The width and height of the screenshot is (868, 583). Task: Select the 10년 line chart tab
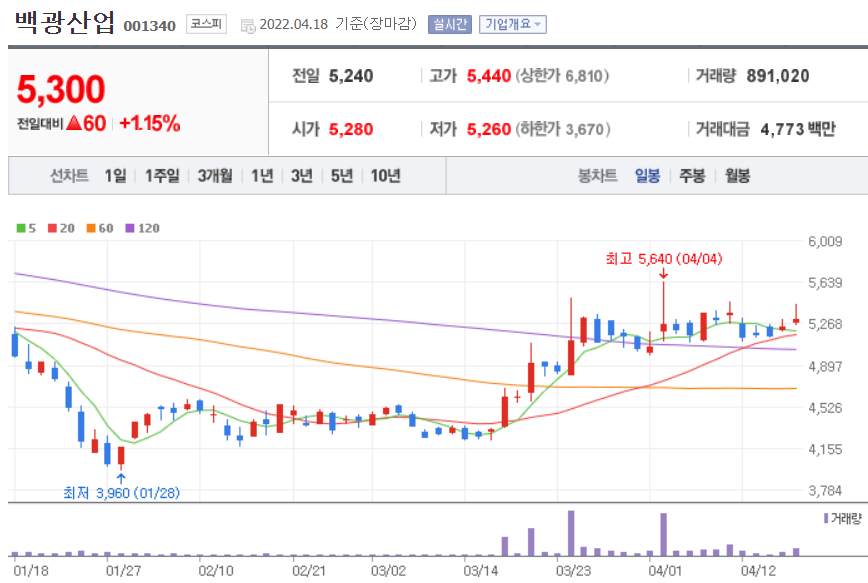click(x=385, y=176)
